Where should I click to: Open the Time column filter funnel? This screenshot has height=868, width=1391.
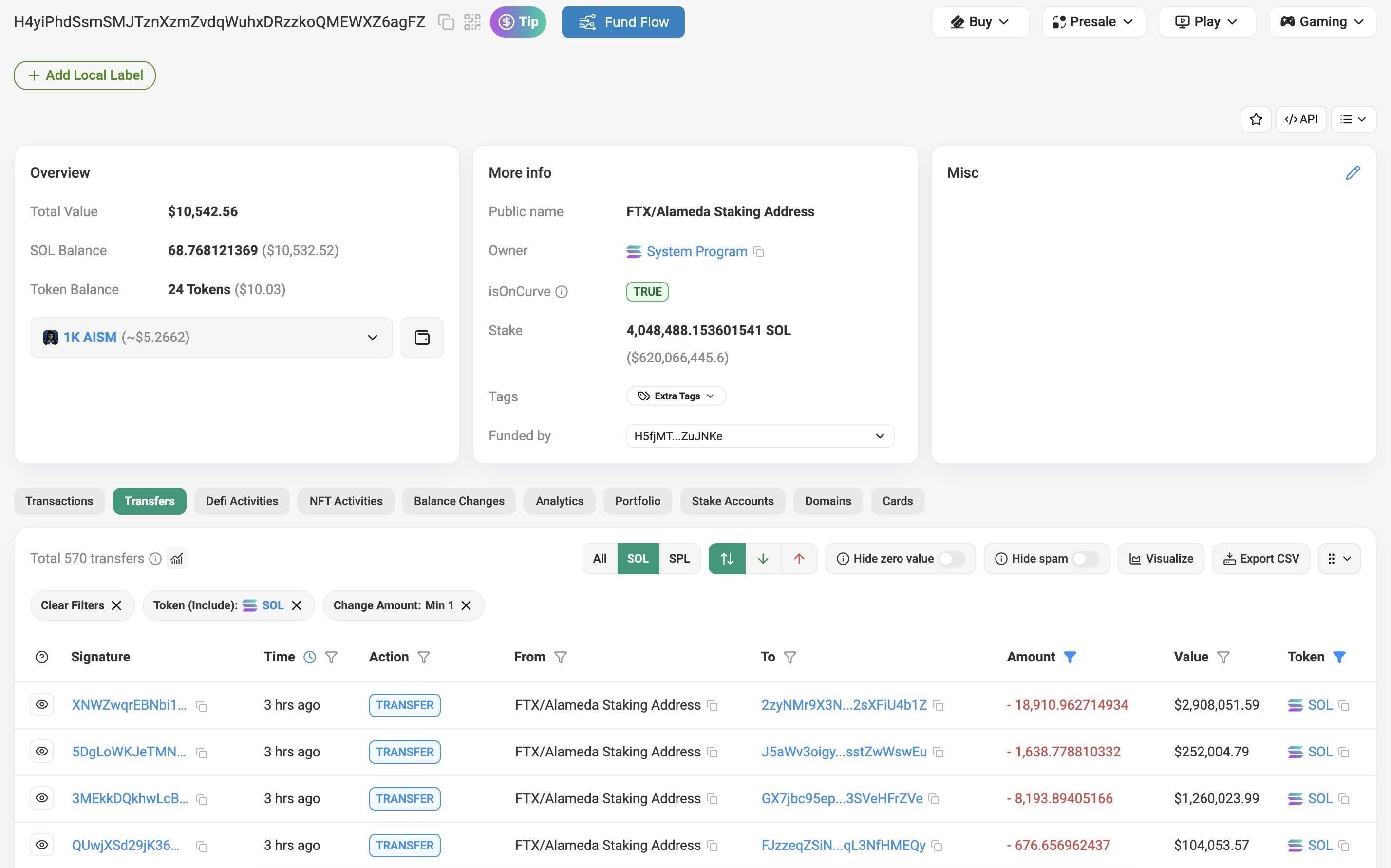coord(331,657)
